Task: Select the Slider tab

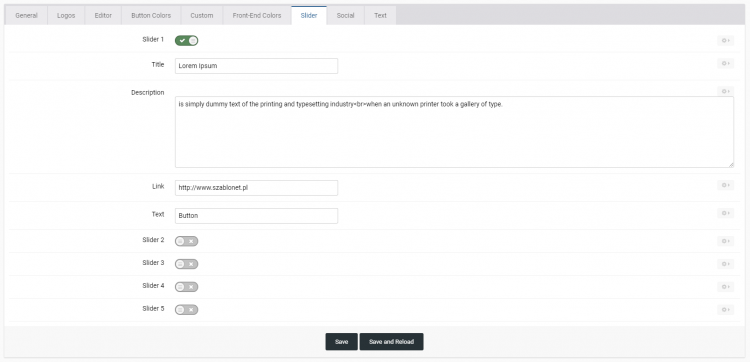Action: point(309,15)
